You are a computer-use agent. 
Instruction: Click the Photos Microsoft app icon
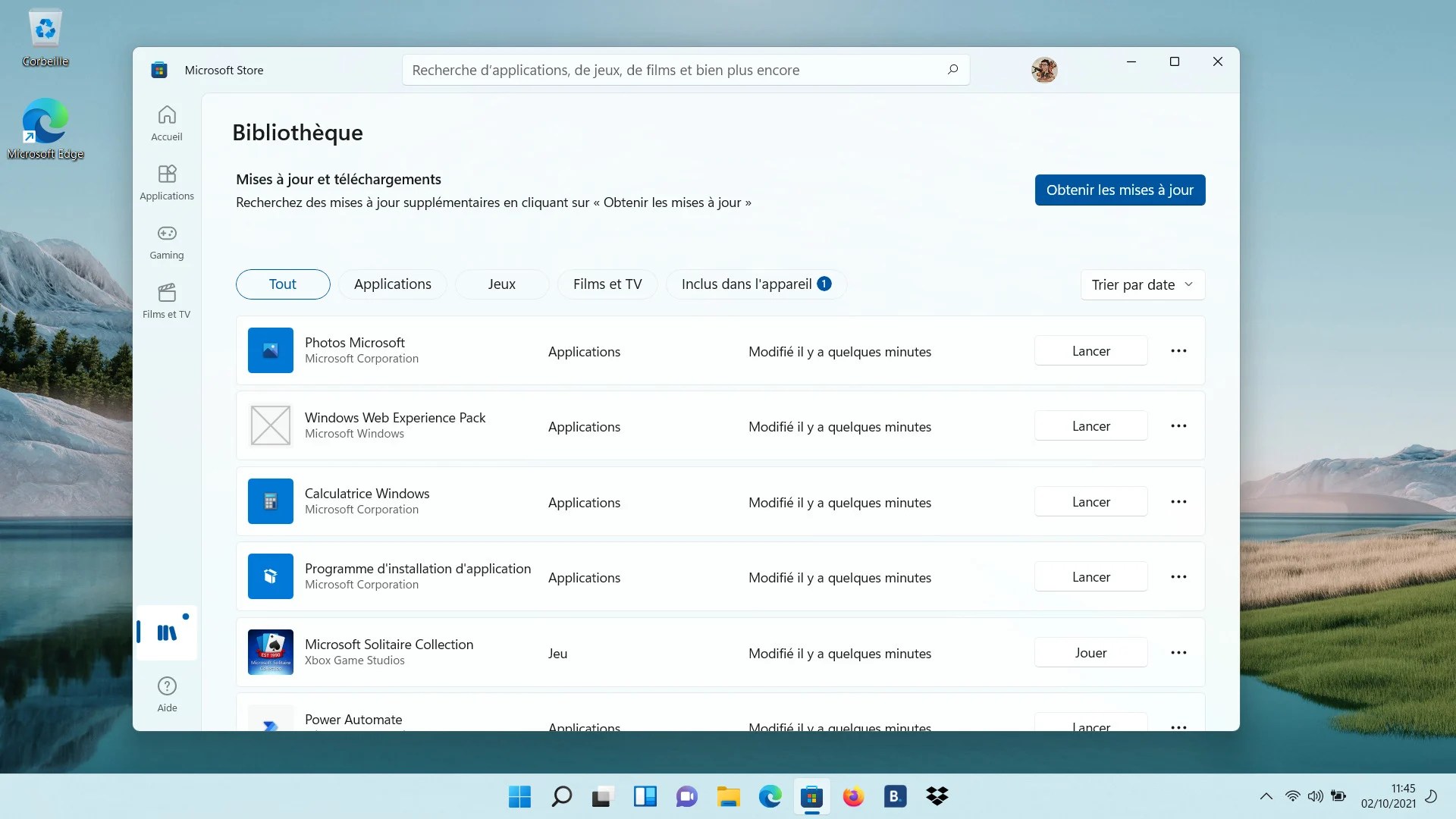(271, 350)
